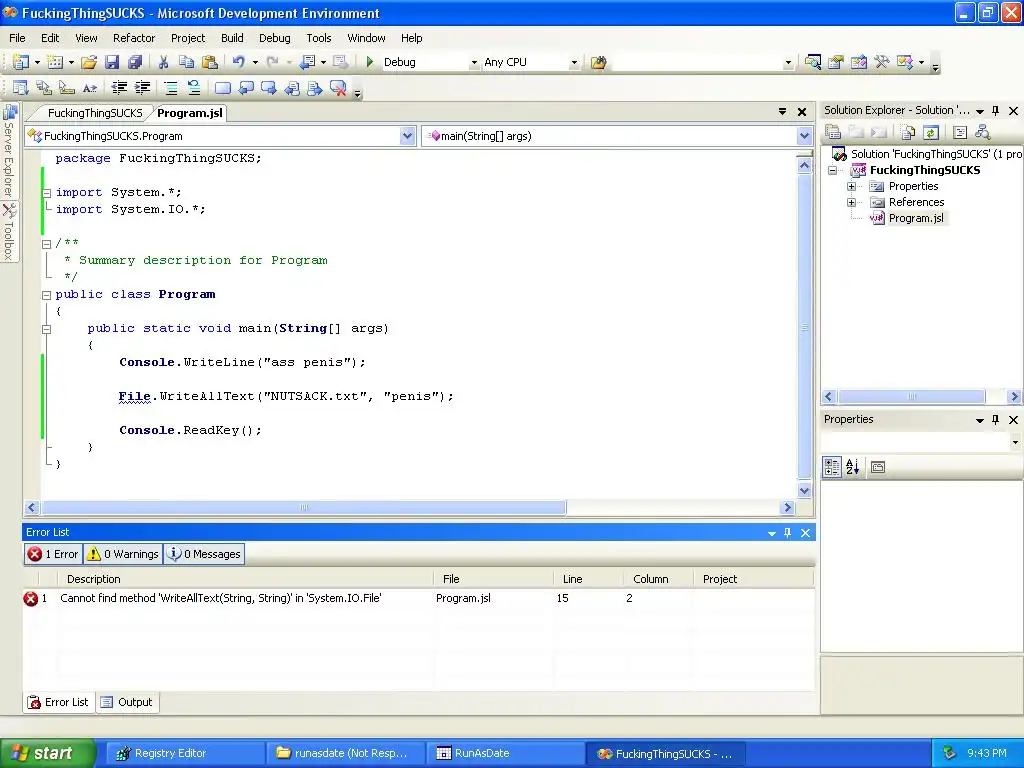
Task: Toggle auto-hide pin on Properties panel
Action: click(x=995, y=419)
